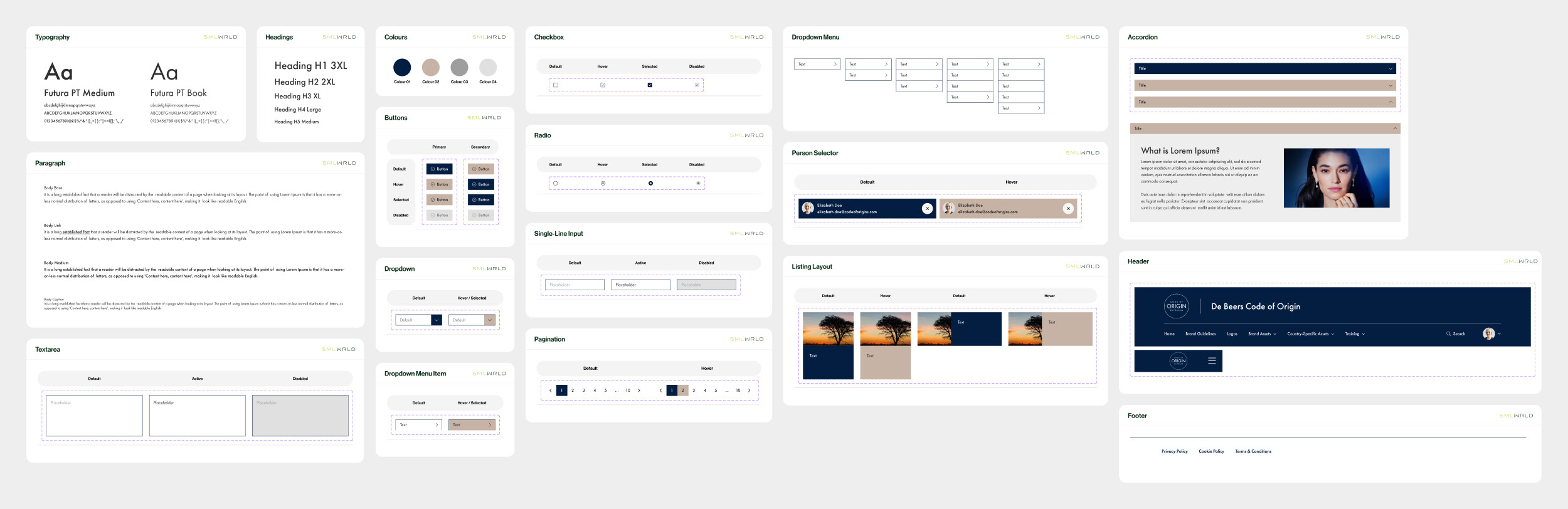Screen dimensions: 1568x509
Task: Click the large Origin logo beside De Beers title
Action: point(1176,306)
